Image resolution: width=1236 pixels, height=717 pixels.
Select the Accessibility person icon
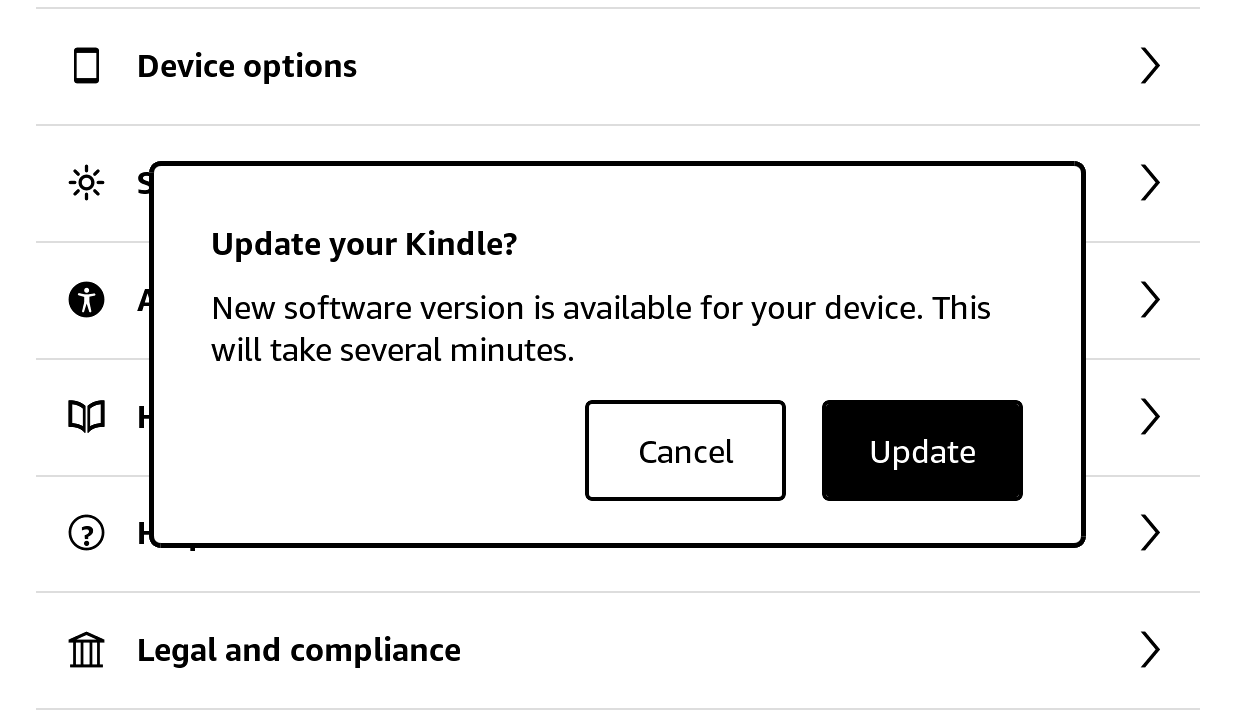(x=87, y=300)
